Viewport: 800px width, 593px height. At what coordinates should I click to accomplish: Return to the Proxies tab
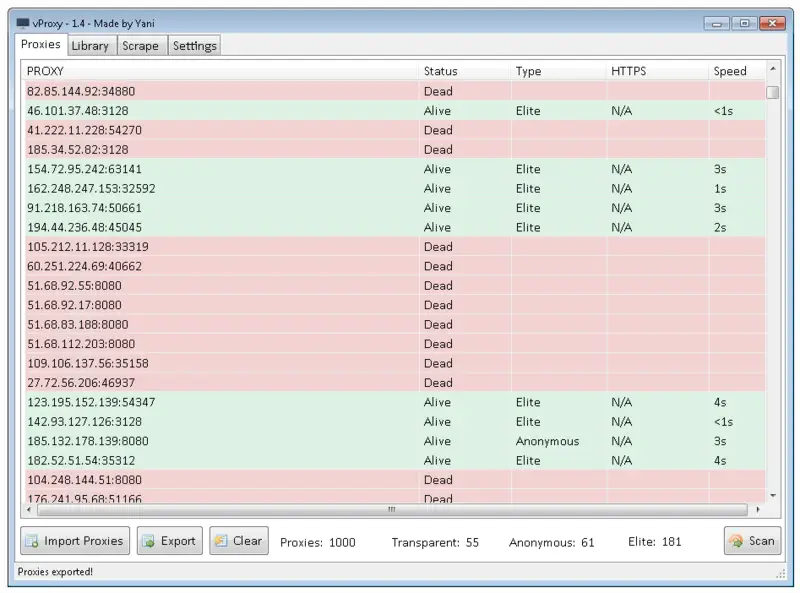click(40, 44)
